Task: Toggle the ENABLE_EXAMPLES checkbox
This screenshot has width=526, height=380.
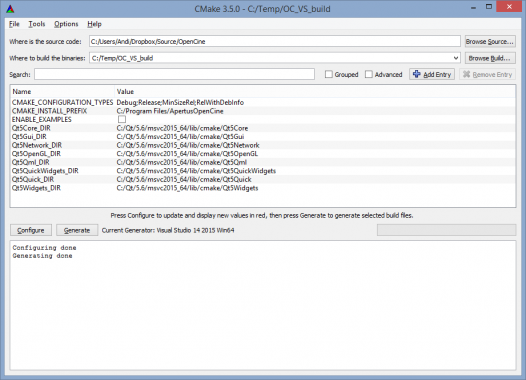Action: point(122,119)
